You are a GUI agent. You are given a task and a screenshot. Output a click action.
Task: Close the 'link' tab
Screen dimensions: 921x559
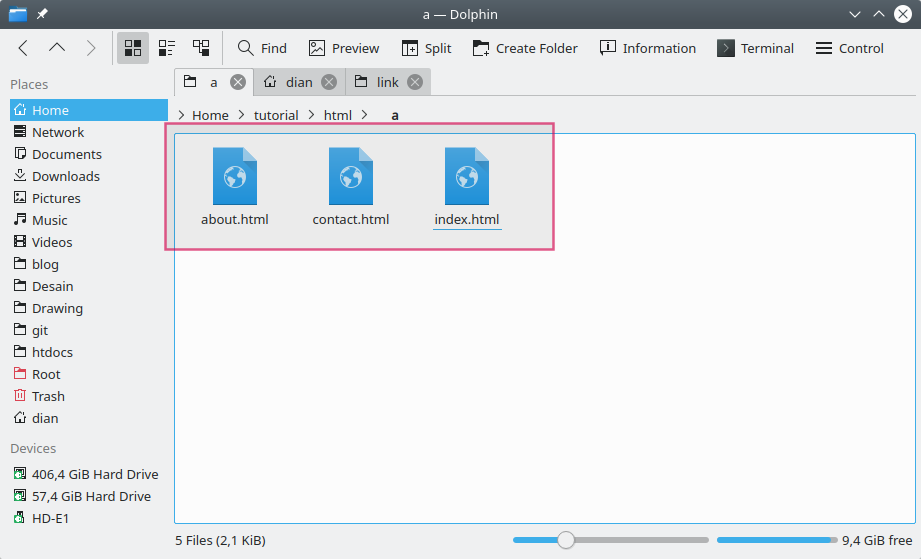click(415, 82)
